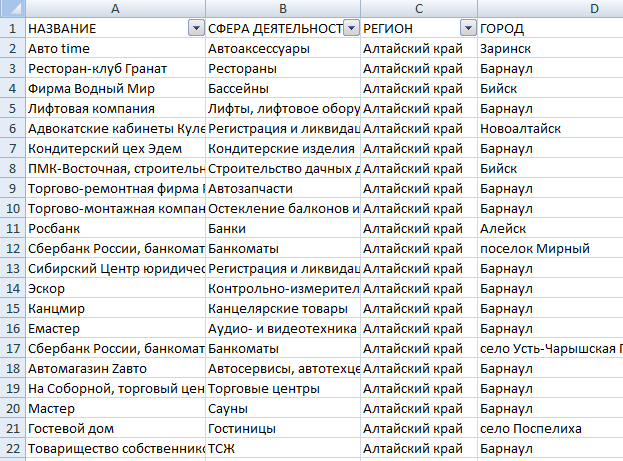Select the село Поспелиха cell
Image resolution: width=623 pixels, height=461 pixels.
point(549,428)
